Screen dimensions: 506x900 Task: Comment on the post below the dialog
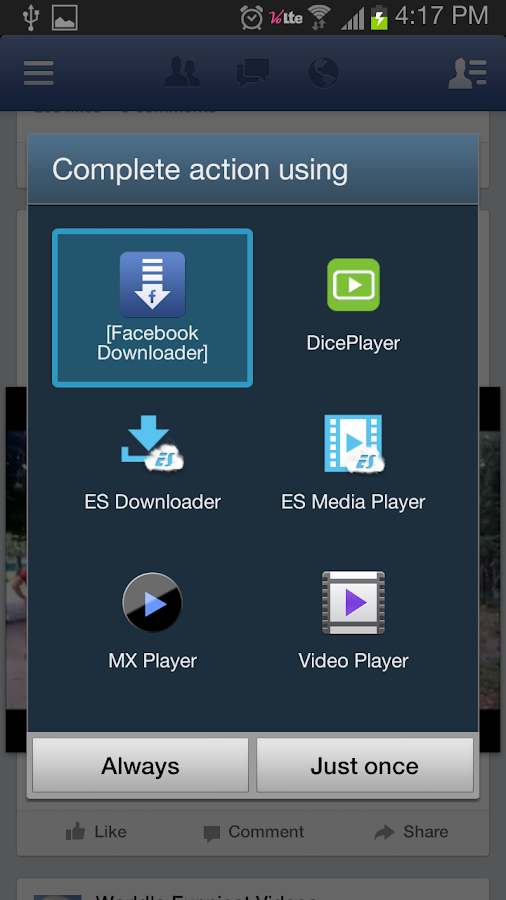click(254, 832)
